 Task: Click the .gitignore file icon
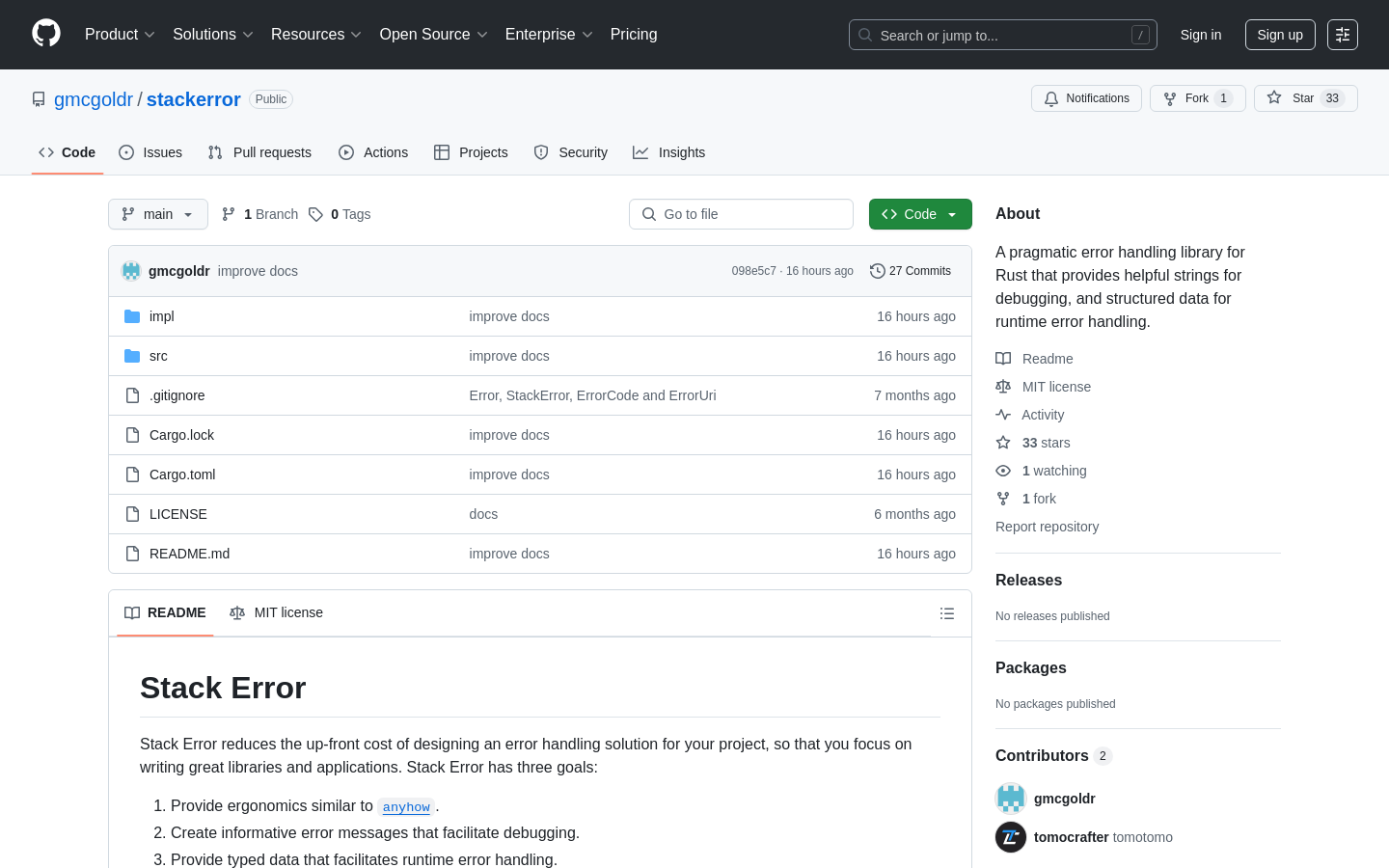point(132,395)
